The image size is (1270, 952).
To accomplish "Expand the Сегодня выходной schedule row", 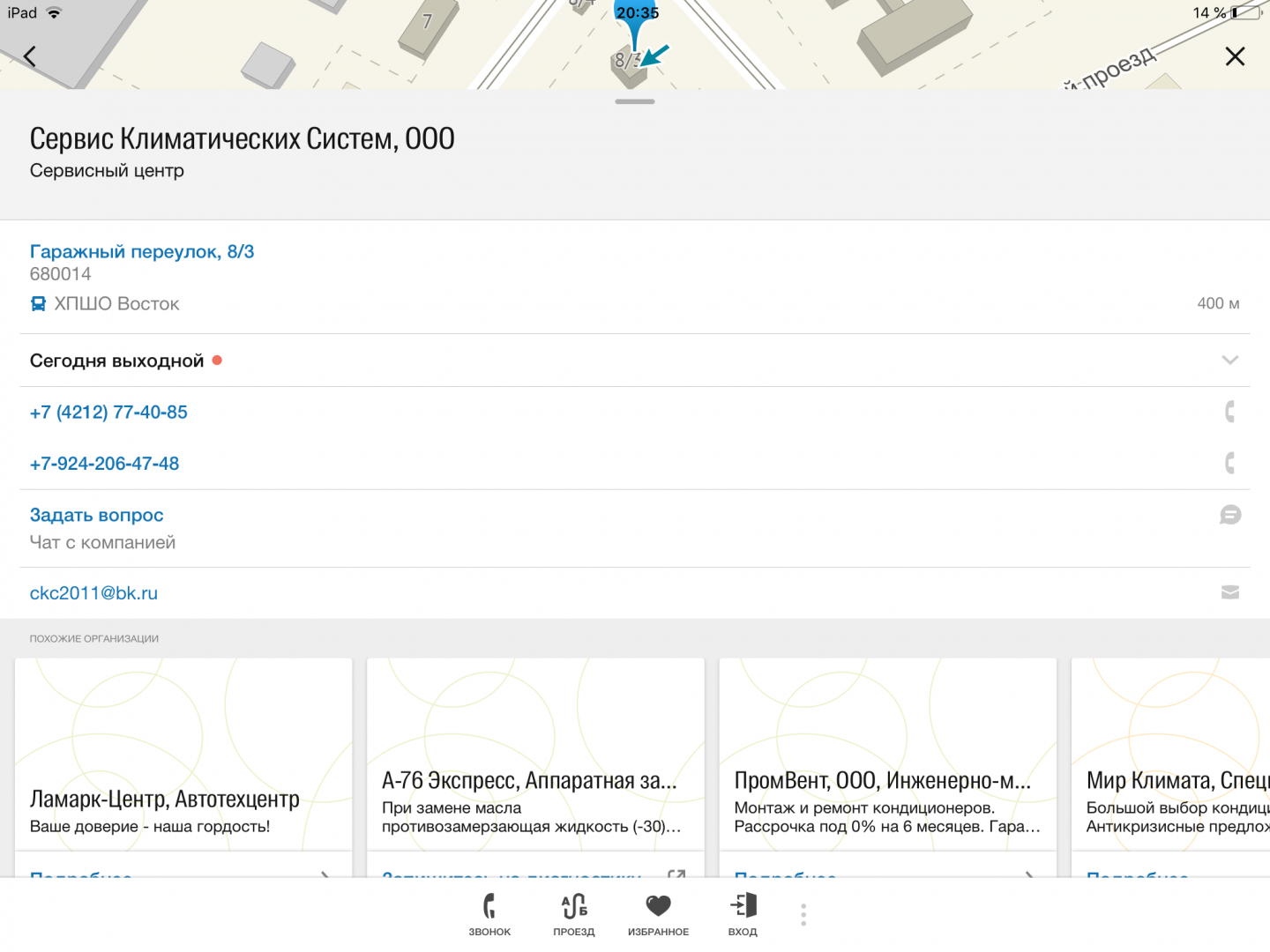I will (x=117, y=361).
